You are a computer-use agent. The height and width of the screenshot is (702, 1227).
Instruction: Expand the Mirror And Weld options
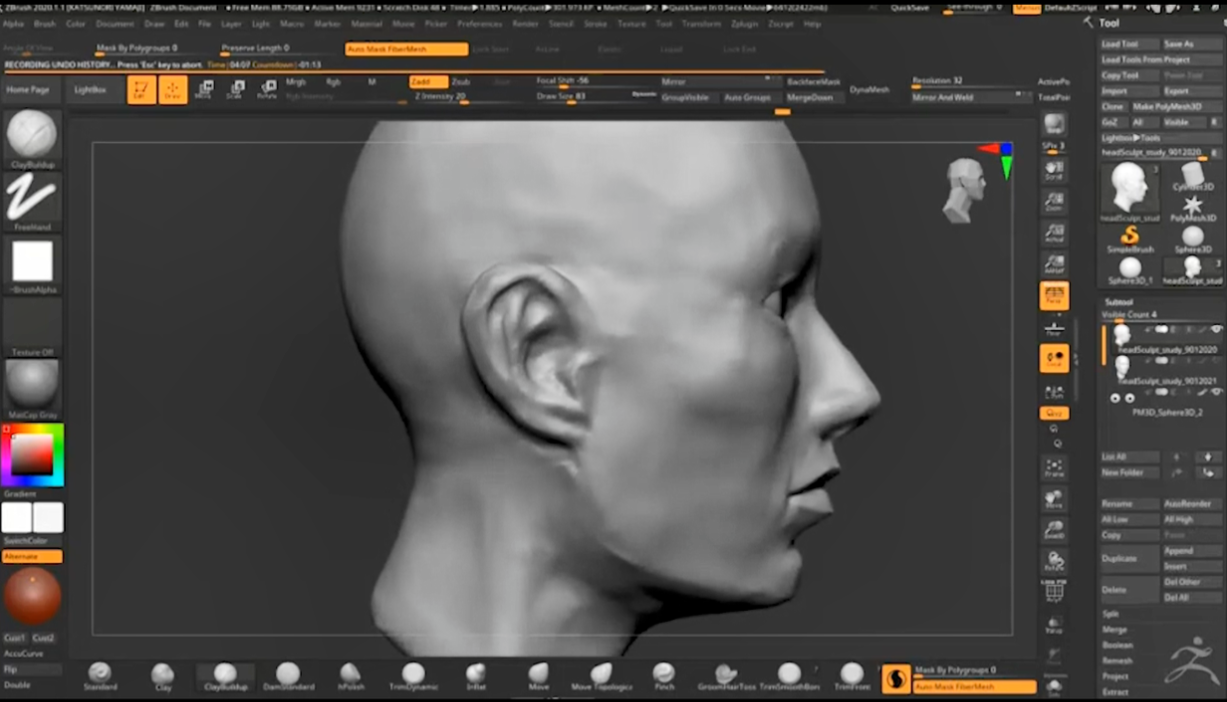972,97
